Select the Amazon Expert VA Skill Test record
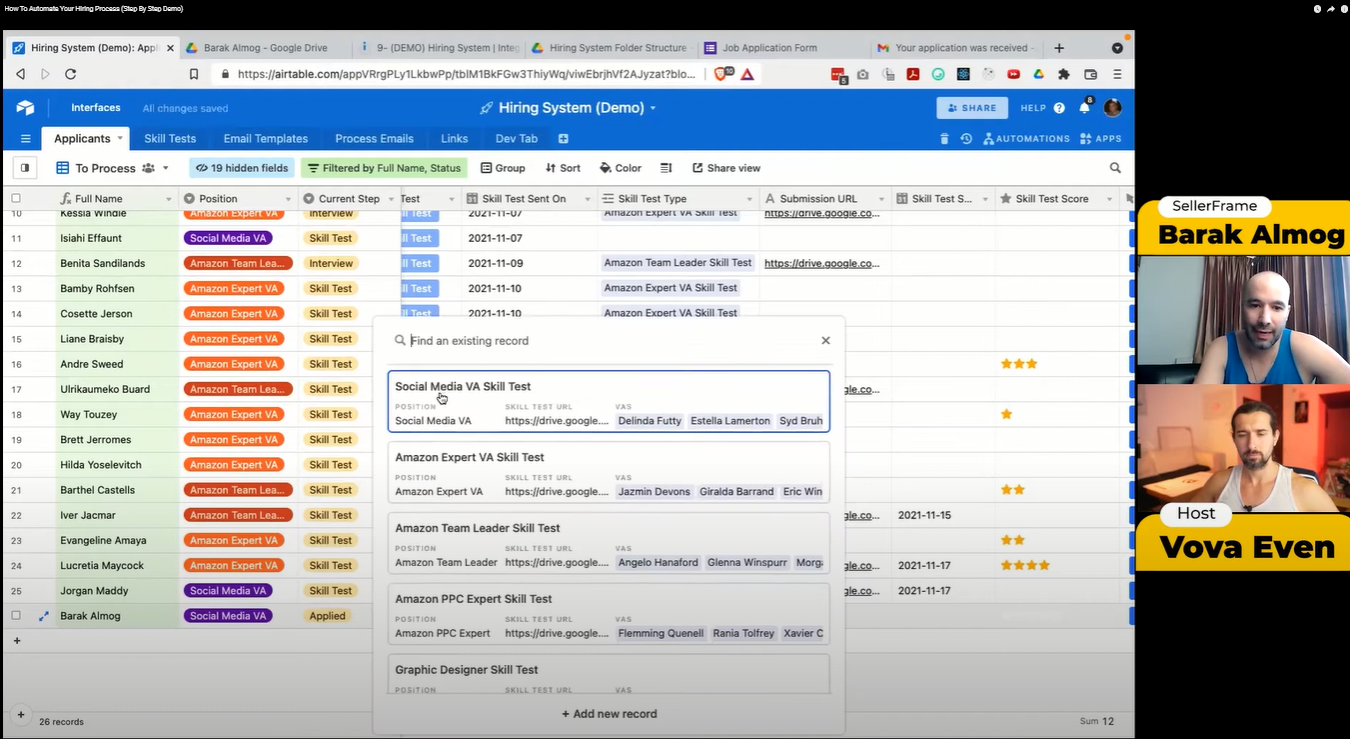 [x=609, y=473]
